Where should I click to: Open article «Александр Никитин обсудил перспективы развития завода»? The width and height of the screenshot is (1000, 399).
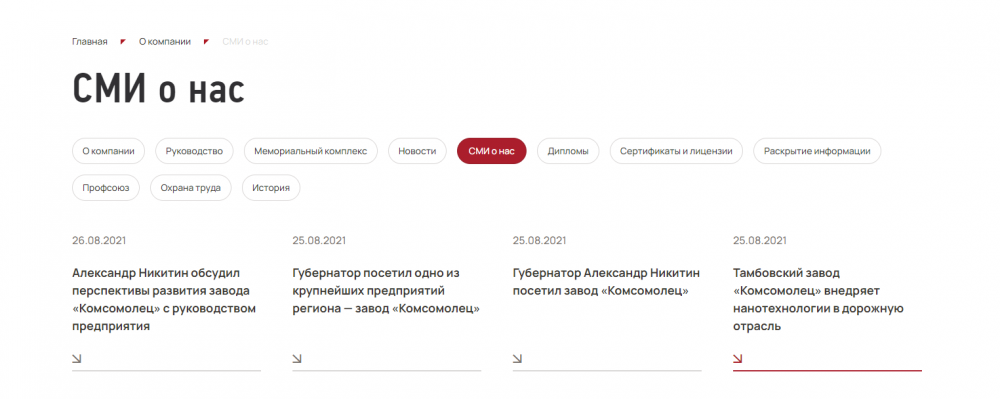(x=164, y=300)
